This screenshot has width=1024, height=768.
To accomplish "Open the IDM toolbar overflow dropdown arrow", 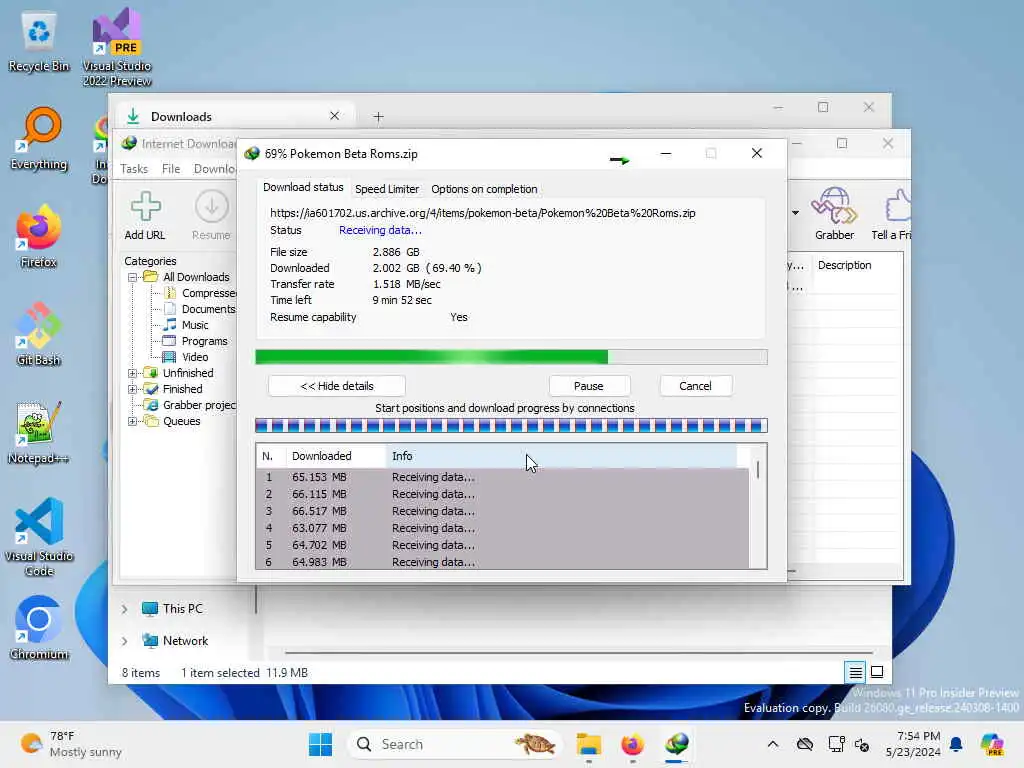I will tap(795, 213).
